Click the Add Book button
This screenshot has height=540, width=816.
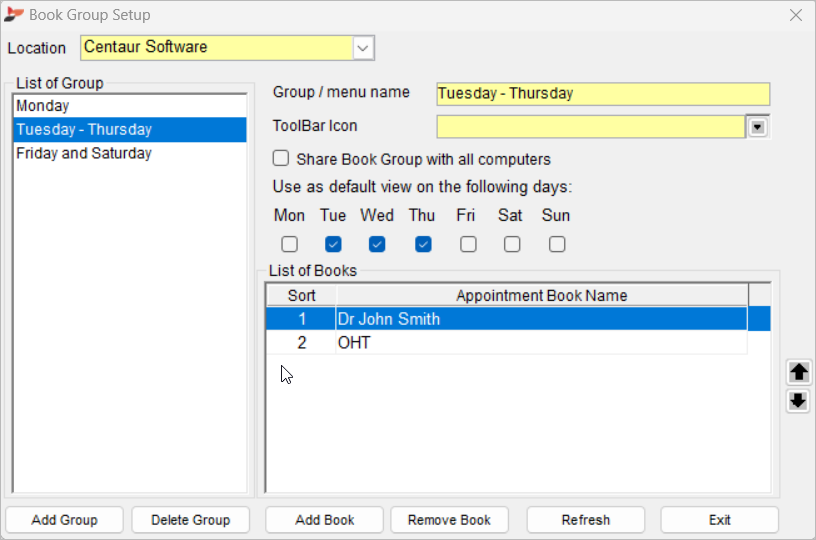[x=325, y=520]
